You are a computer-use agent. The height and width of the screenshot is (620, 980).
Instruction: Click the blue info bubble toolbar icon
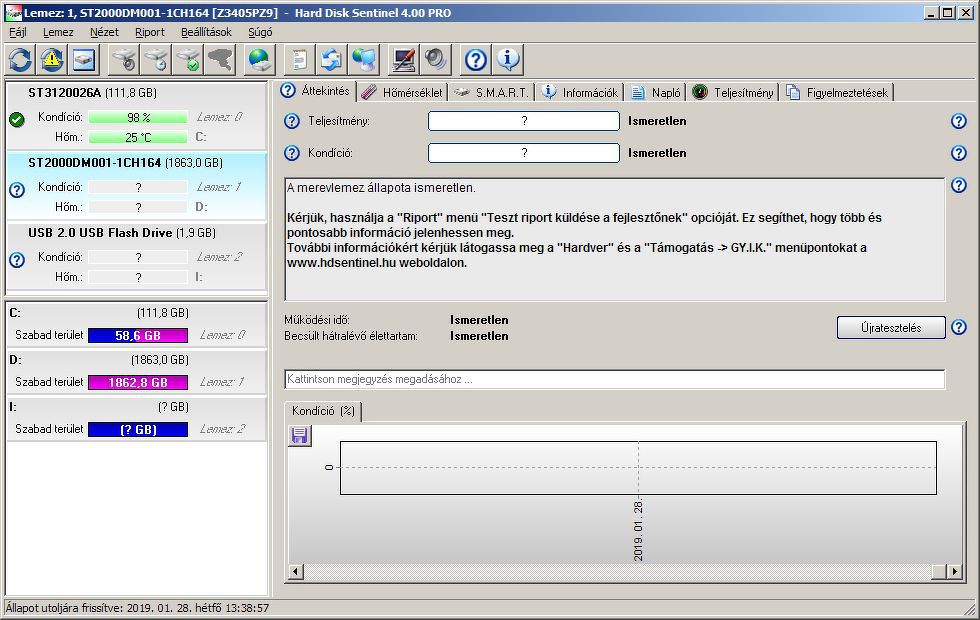pyautogui.click(x=508, y=60)
